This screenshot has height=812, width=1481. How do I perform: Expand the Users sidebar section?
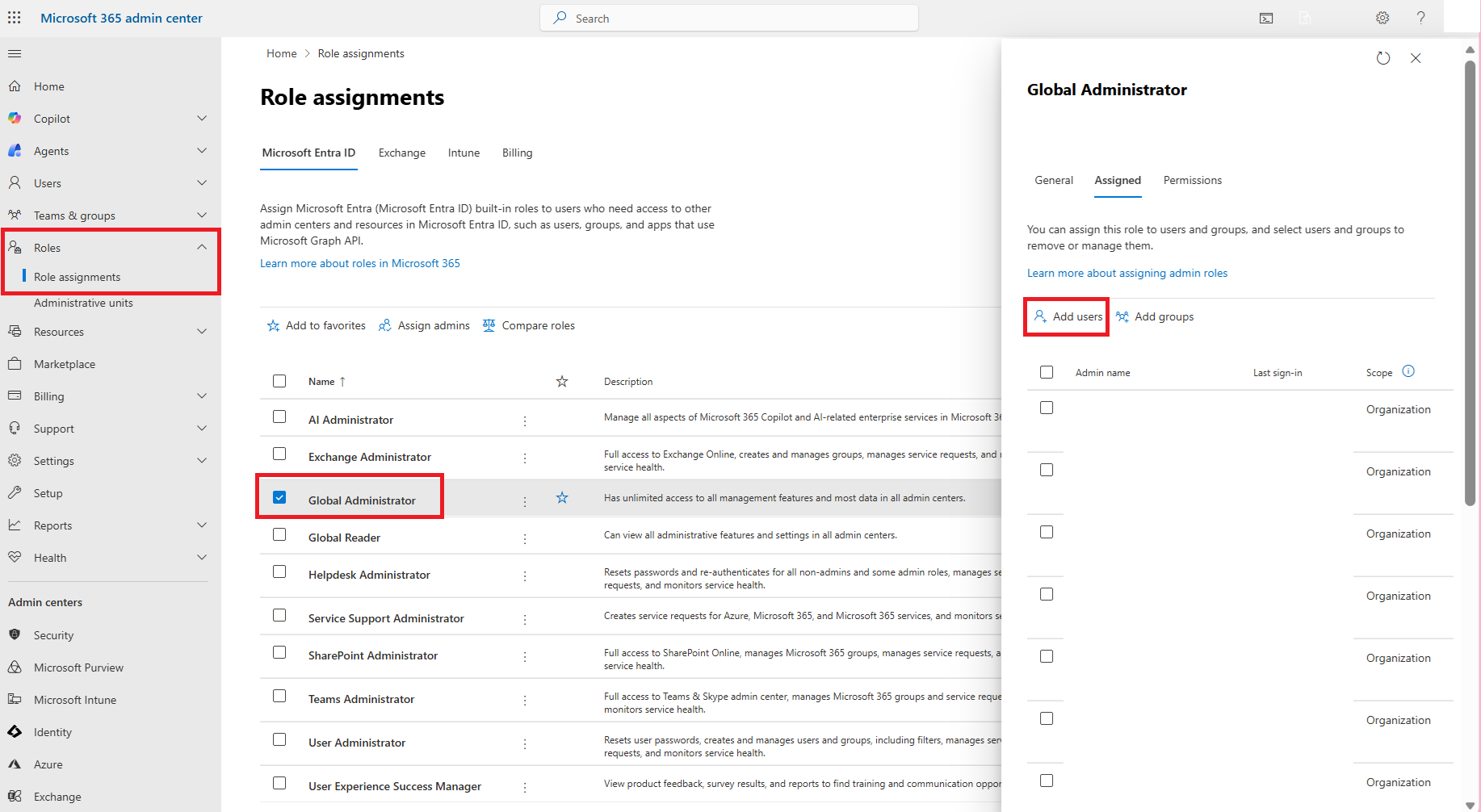[x=202, y=183]
